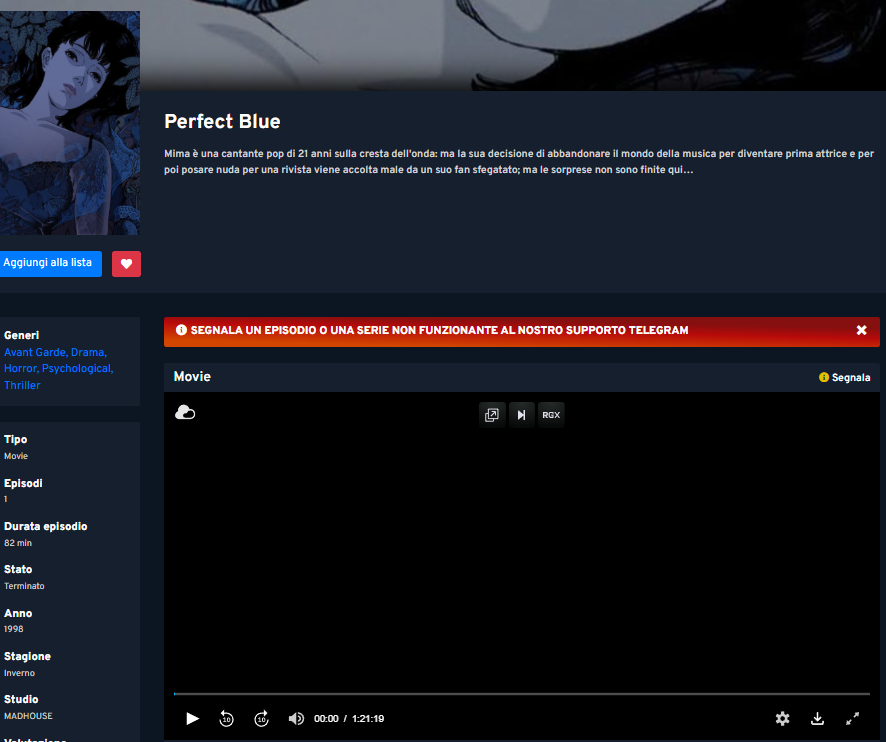Screen dimensions: 886x742
Task: Click the Inverno season value
Action: tap(19, 673)
